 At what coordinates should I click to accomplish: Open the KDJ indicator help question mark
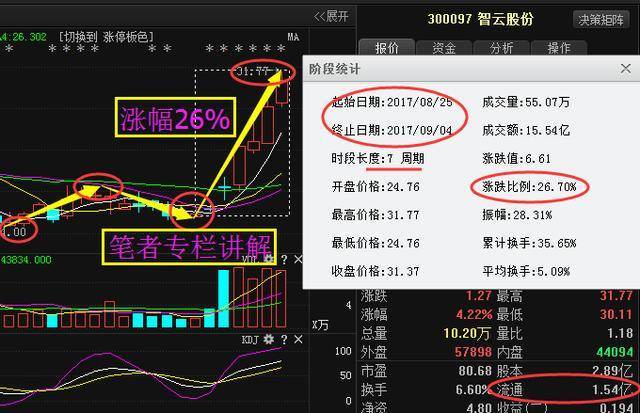click(x=284, y=340)
